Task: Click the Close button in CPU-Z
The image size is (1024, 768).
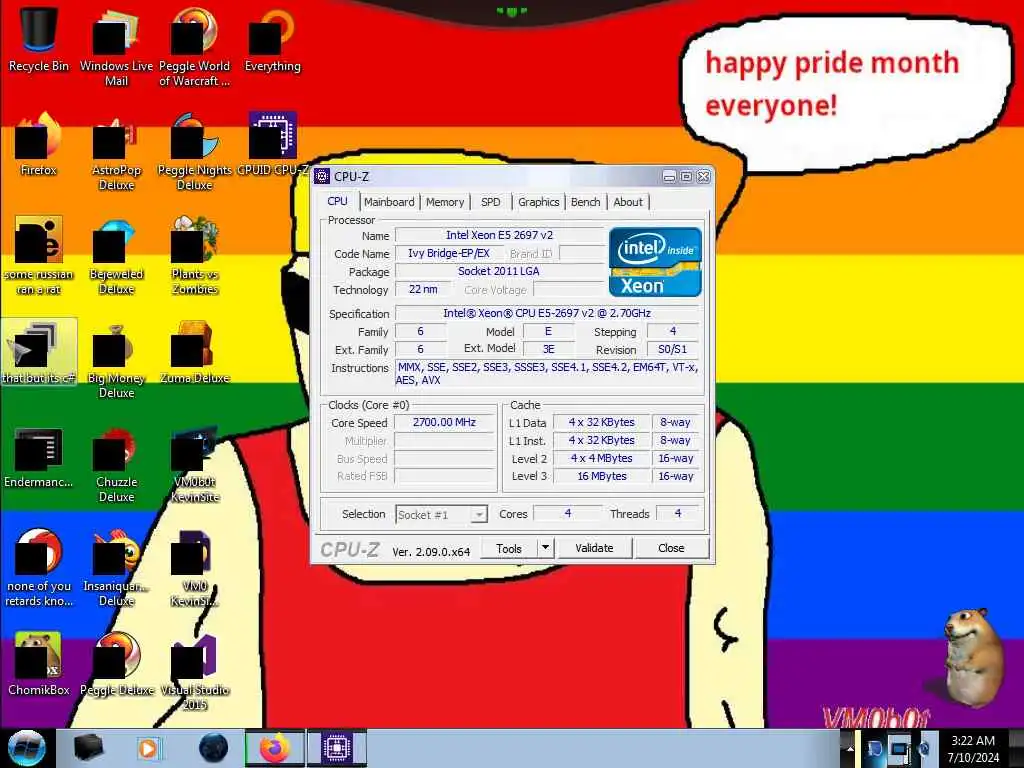Action: (x=671, y=548)
